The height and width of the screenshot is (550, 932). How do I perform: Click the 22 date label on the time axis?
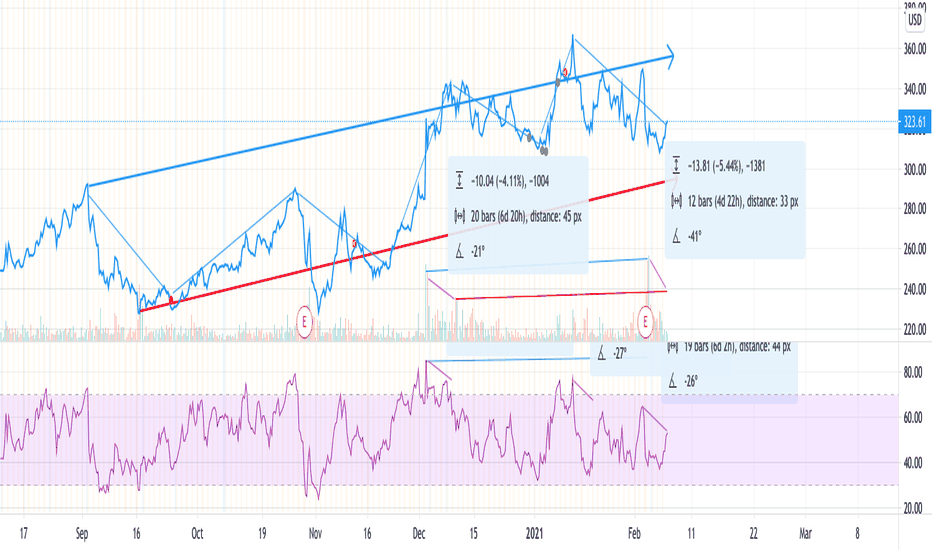[753, 533]
